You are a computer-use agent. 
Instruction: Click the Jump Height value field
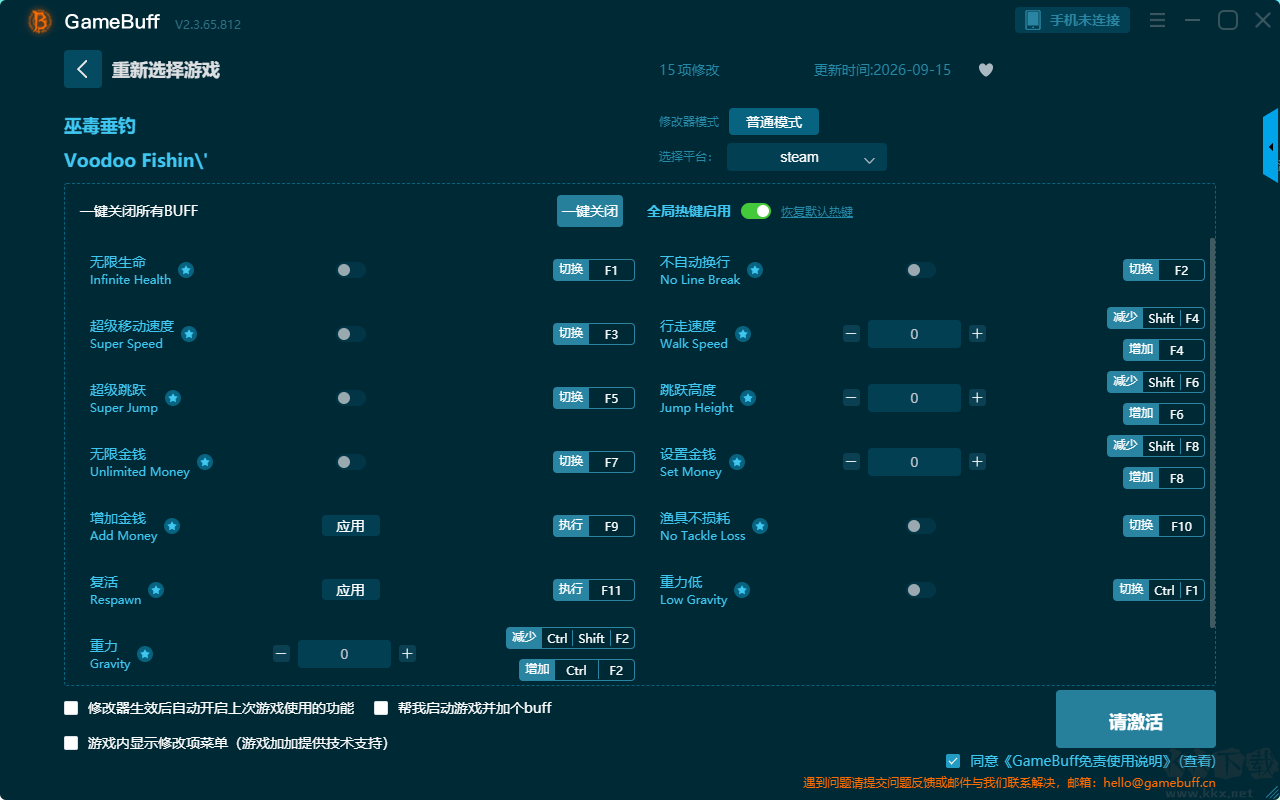tap(914, 398)
